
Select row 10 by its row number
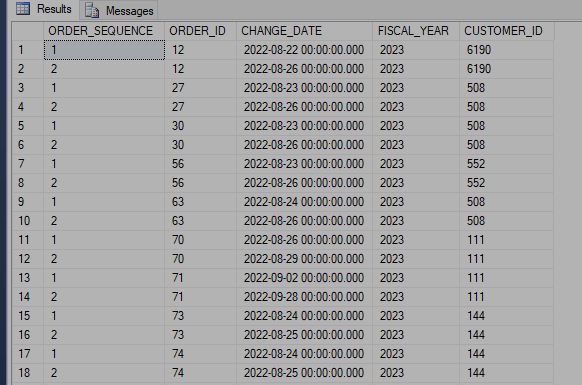(x=28, y=221)
